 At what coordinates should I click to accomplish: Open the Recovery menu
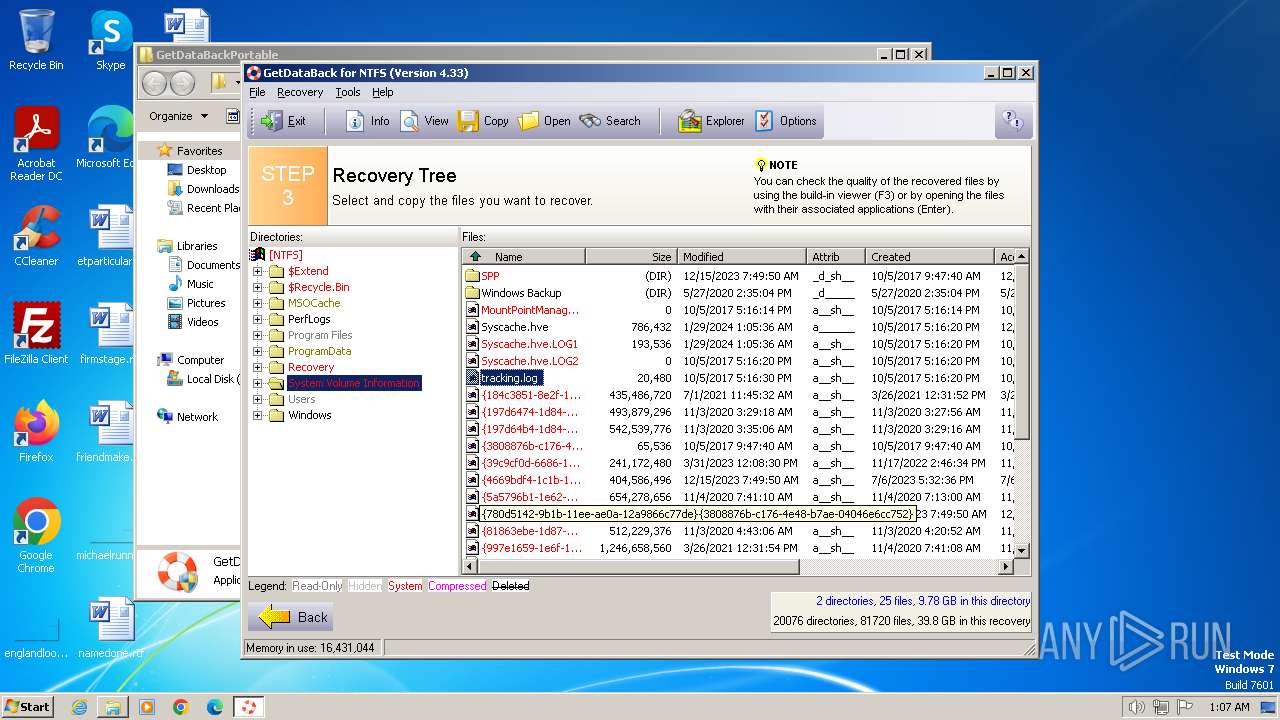tap(300, 92)
